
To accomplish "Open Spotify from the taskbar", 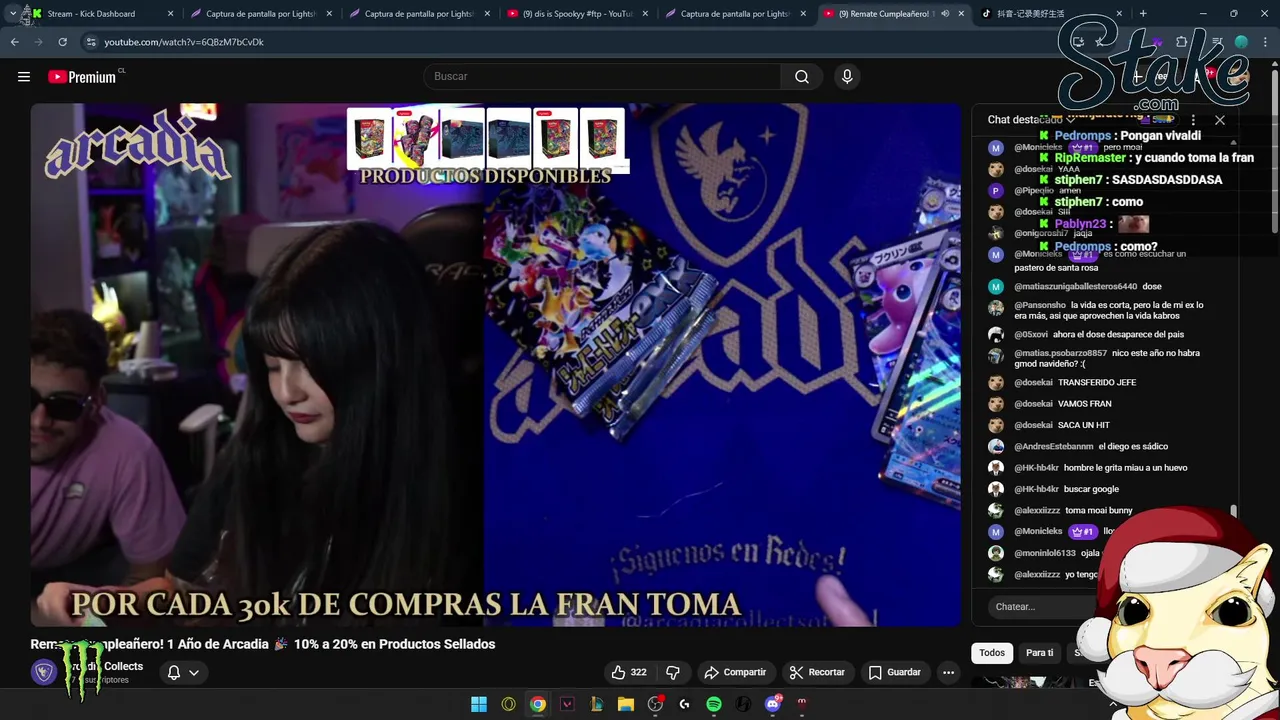I will coord(714,704).
